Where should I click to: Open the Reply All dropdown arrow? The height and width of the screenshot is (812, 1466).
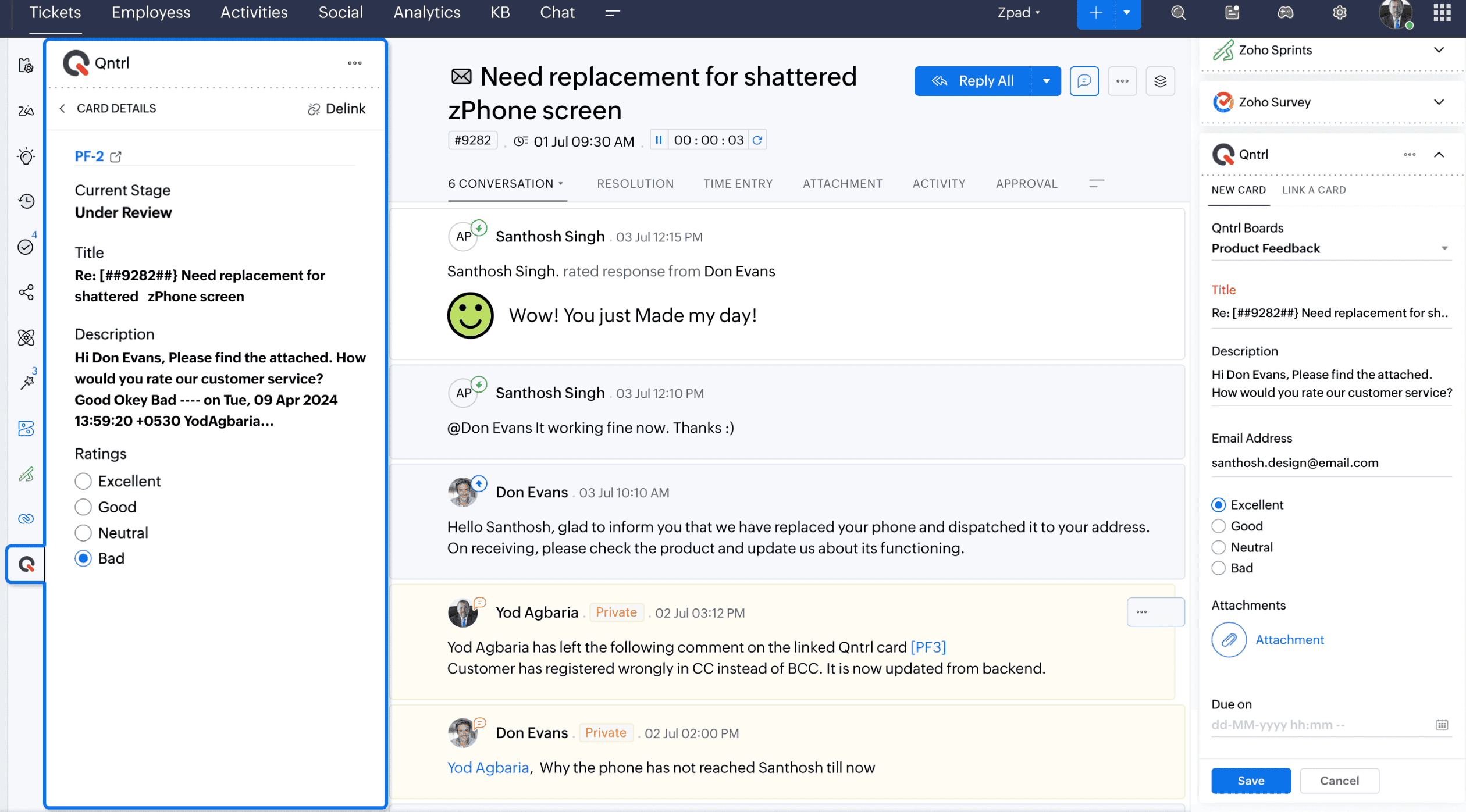click(x=1046, y=81)
